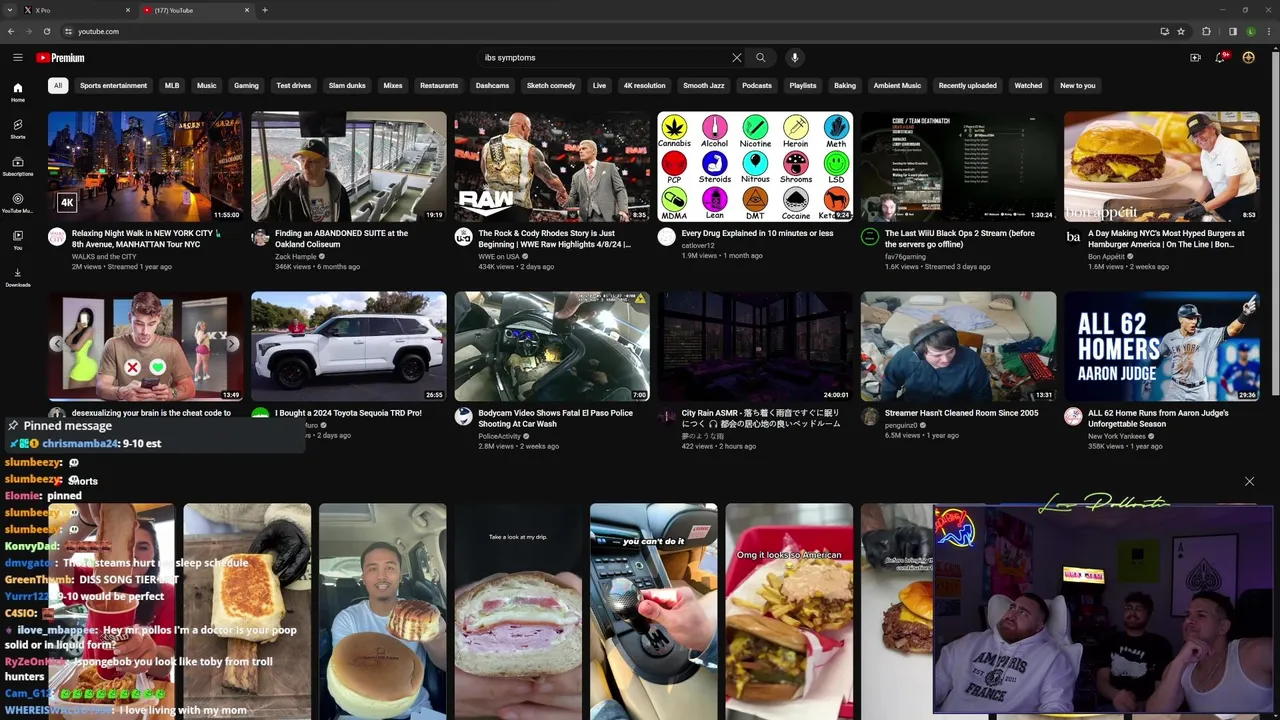The image size is (1280, 720).
Task: Select the 4K resolution chip
Action: pos(644,86)
